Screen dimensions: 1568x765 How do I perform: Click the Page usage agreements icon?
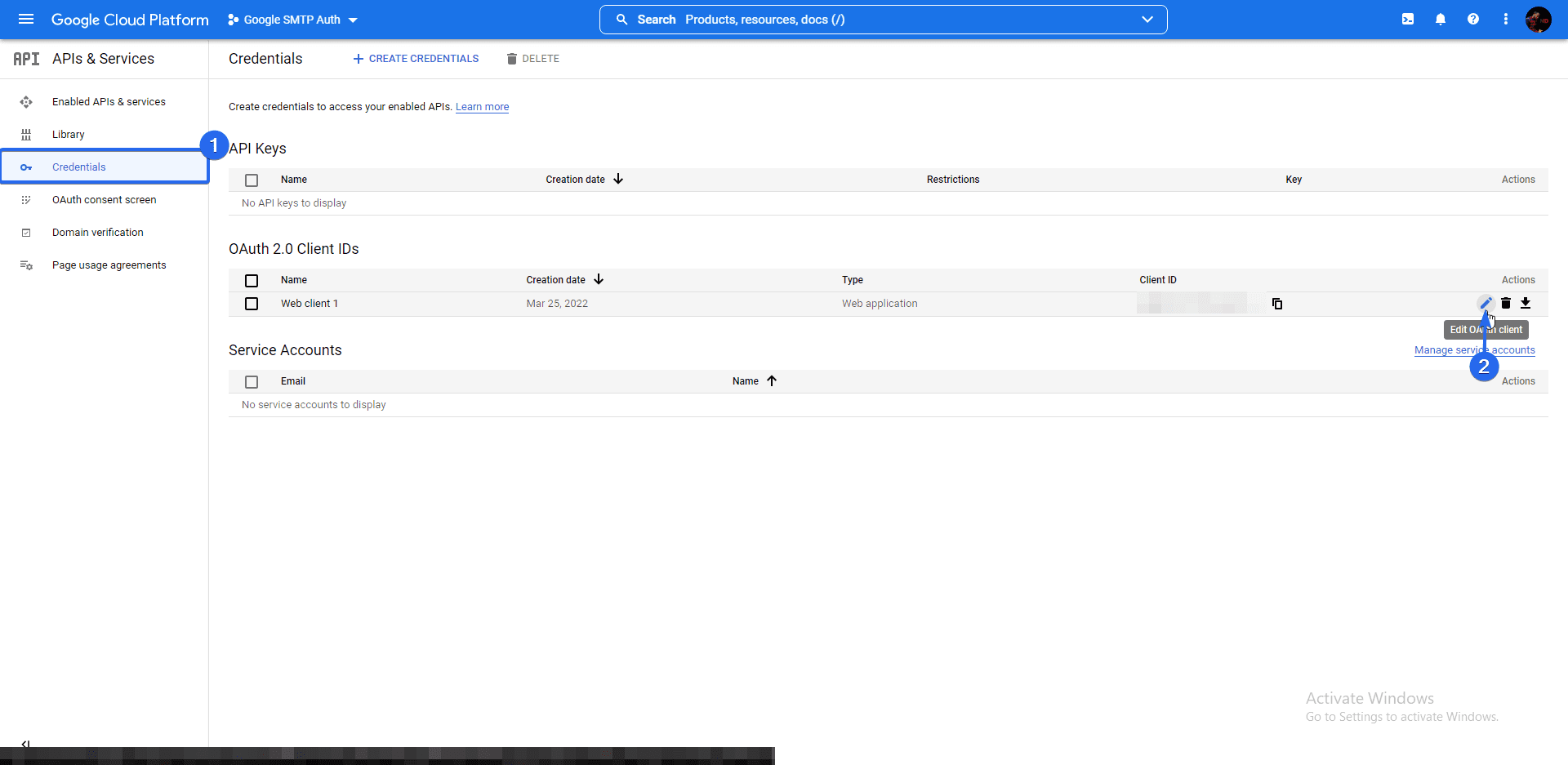pyautogui.click(x=26, y=265)
